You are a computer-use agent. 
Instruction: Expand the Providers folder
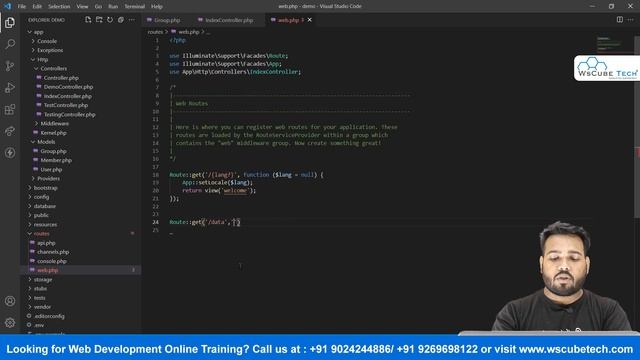click(48, 178)
